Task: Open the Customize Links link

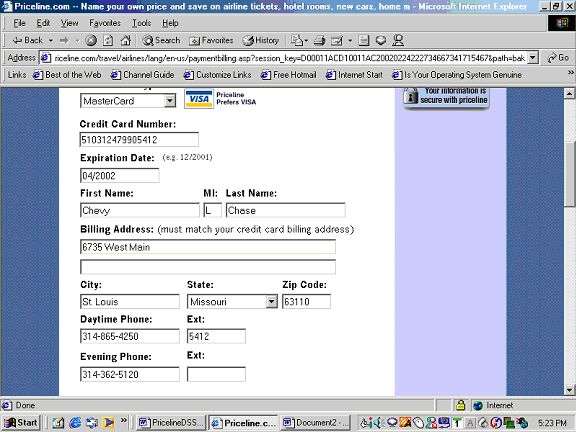Action: click(x=218, y=75)
